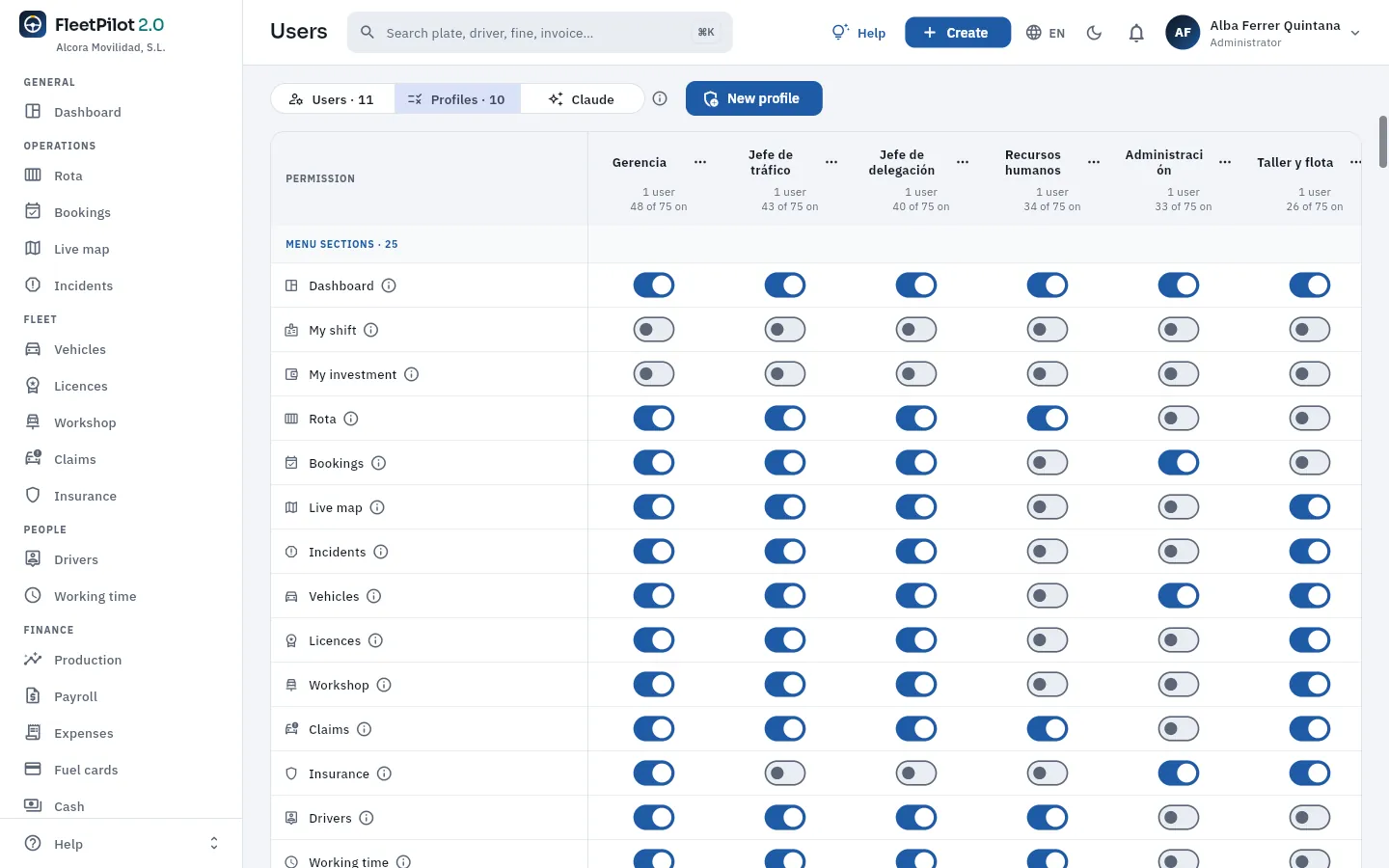Click the Create button
Image resolution: width=1389 pixels, height=868 pixels.
(958, 33)
